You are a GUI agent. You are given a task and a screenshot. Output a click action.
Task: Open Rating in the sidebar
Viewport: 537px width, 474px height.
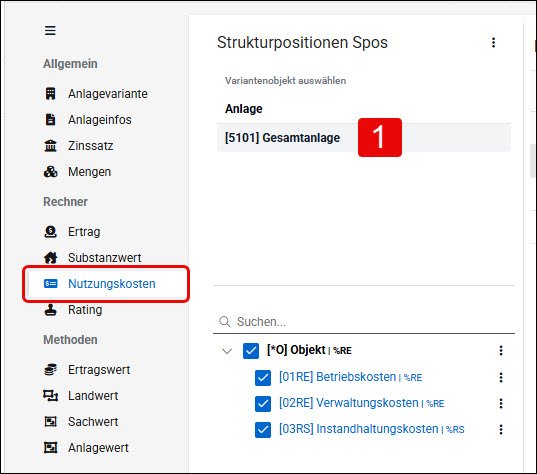pyautogui.click(x=85, y=310)
